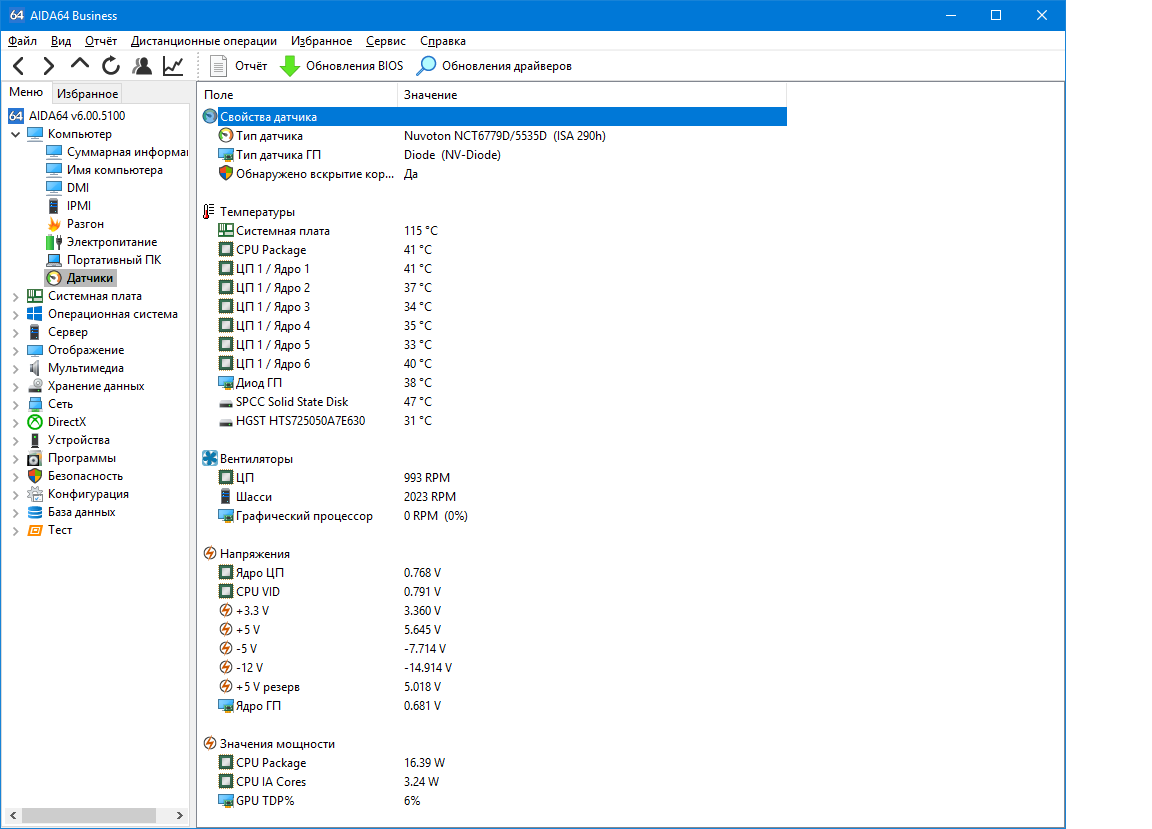Open the Сервис menu
Image resolution: width=1152 pixels, height=829 pixels.
385,41
